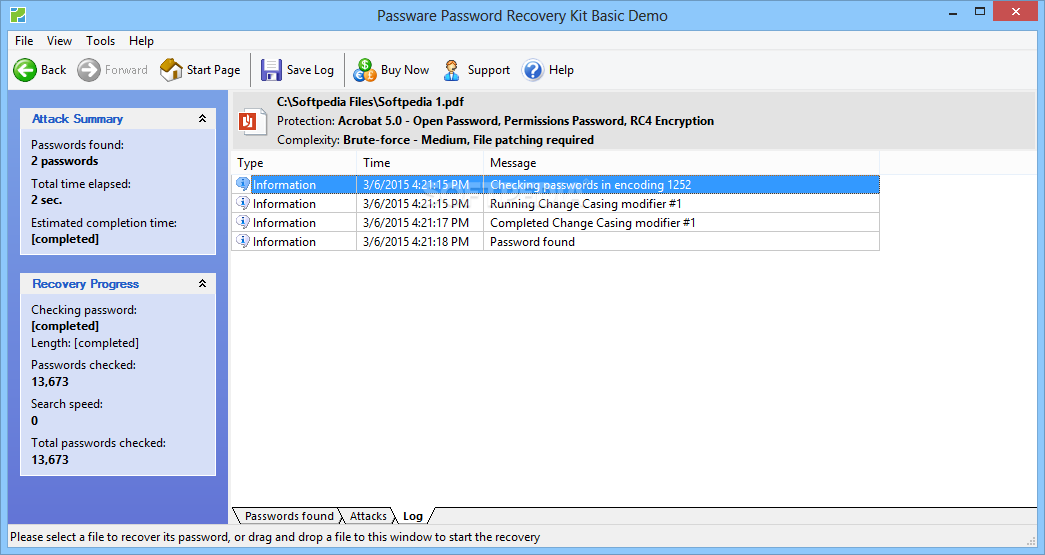The width and height of the screenshot is (1045, 555).
Task: Click the 'Length: [completed]' text
Action: [x=85, y=342]
